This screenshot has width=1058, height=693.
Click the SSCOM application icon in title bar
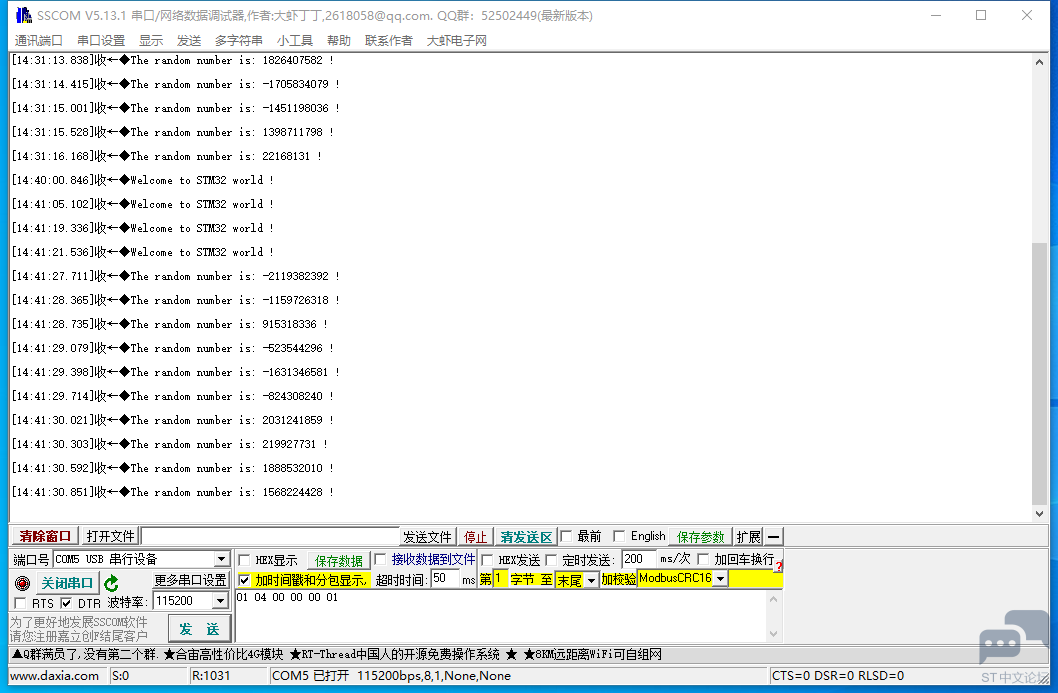coord(24,15)
